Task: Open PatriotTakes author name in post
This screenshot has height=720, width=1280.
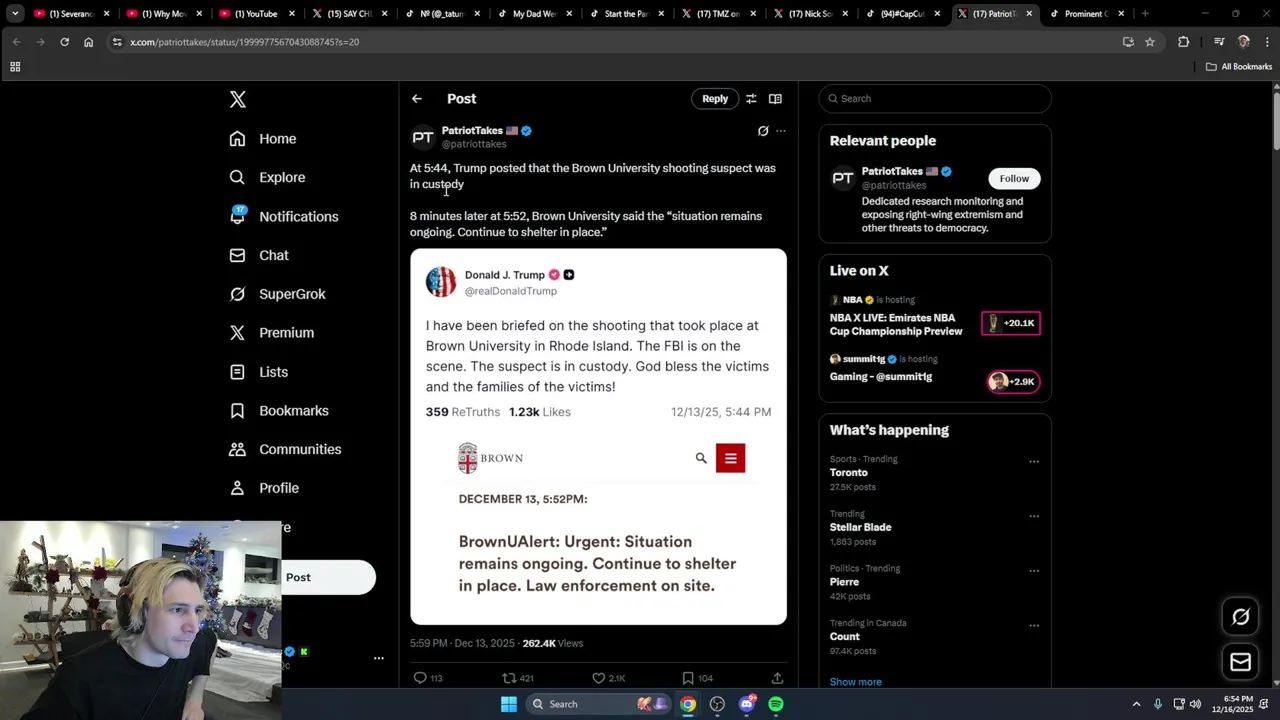Action: pyautogui.click(x=472, y=130)
